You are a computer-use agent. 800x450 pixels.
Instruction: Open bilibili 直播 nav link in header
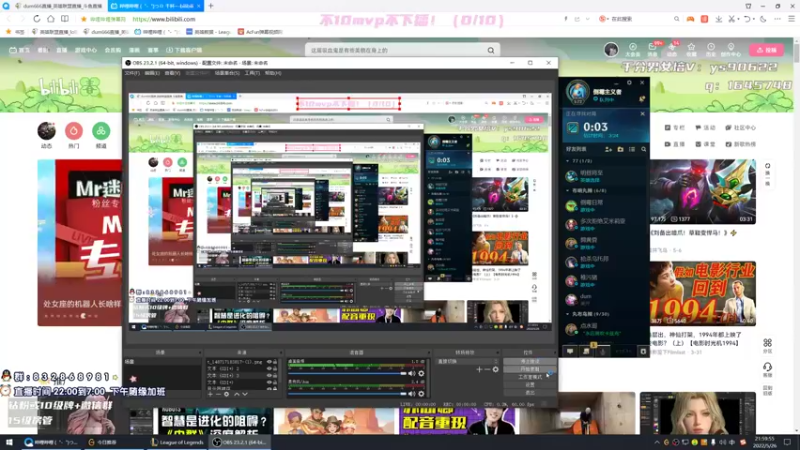tap(62, 50)
